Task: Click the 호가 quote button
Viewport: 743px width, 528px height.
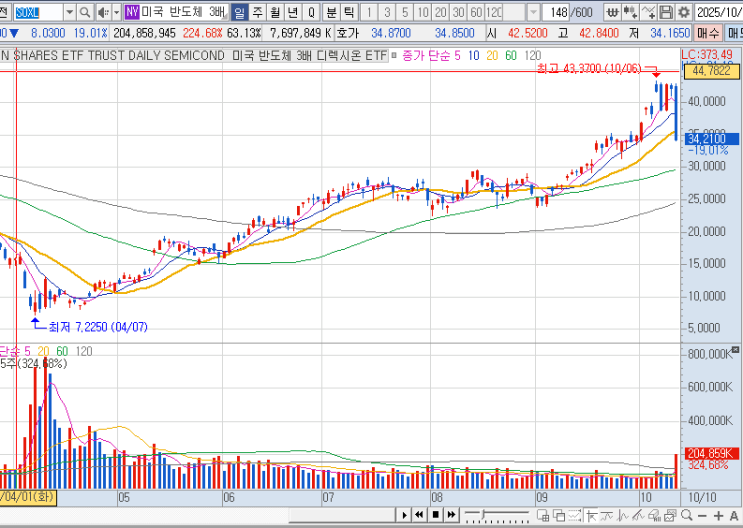Action: 347,33
